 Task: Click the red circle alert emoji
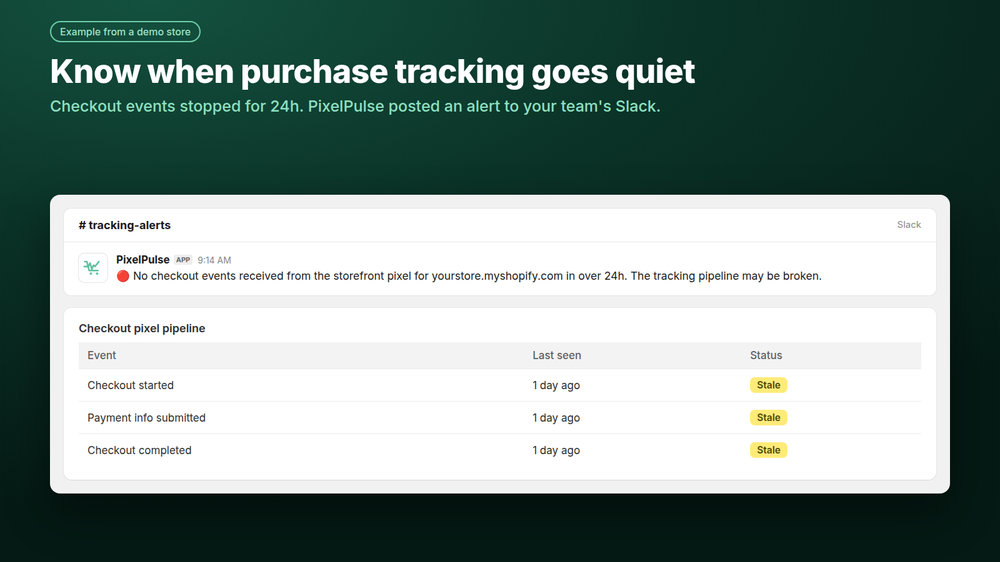pos(123,276)
